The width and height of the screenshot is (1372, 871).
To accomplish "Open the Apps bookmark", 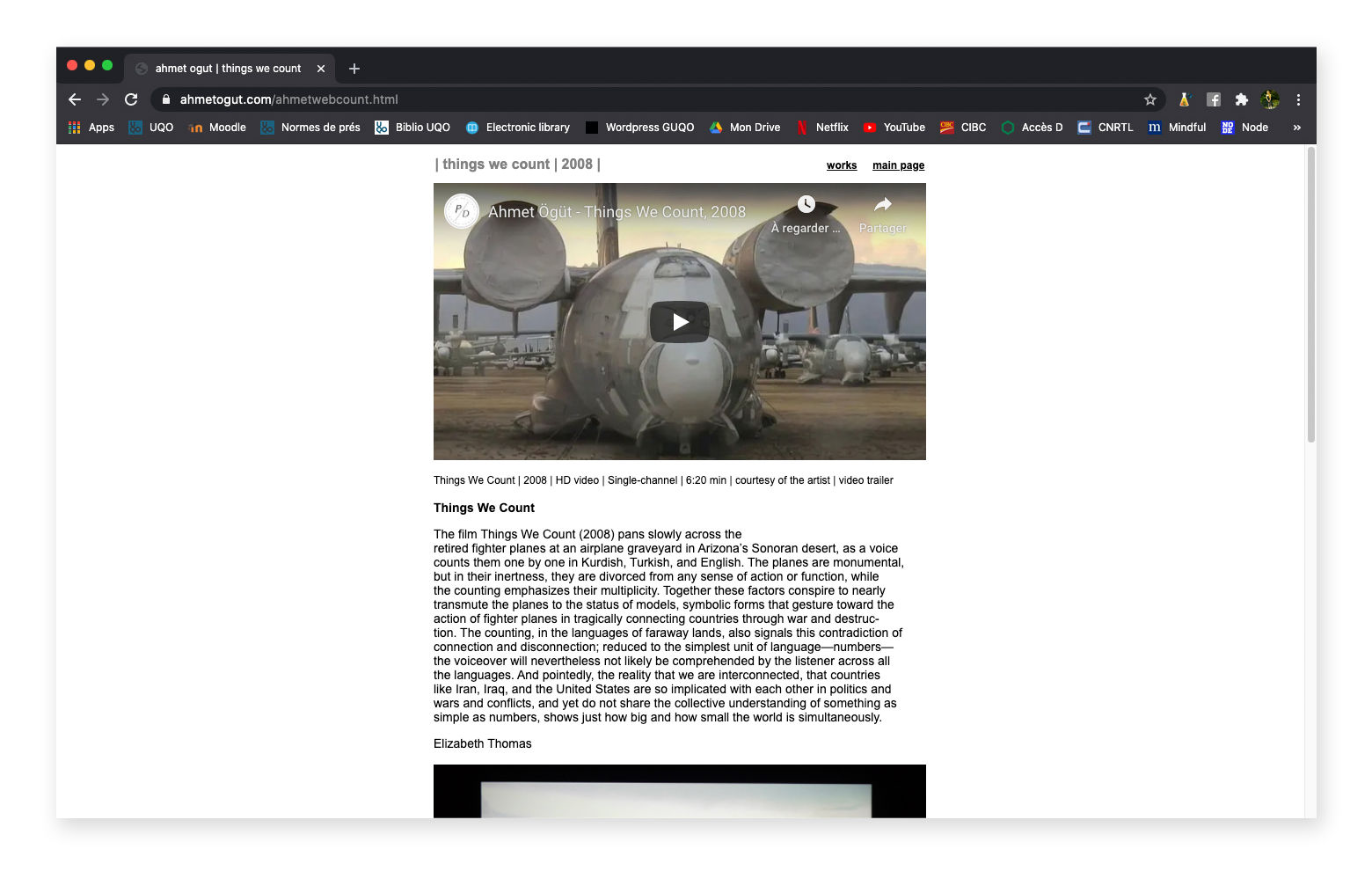I will [91, 128].
